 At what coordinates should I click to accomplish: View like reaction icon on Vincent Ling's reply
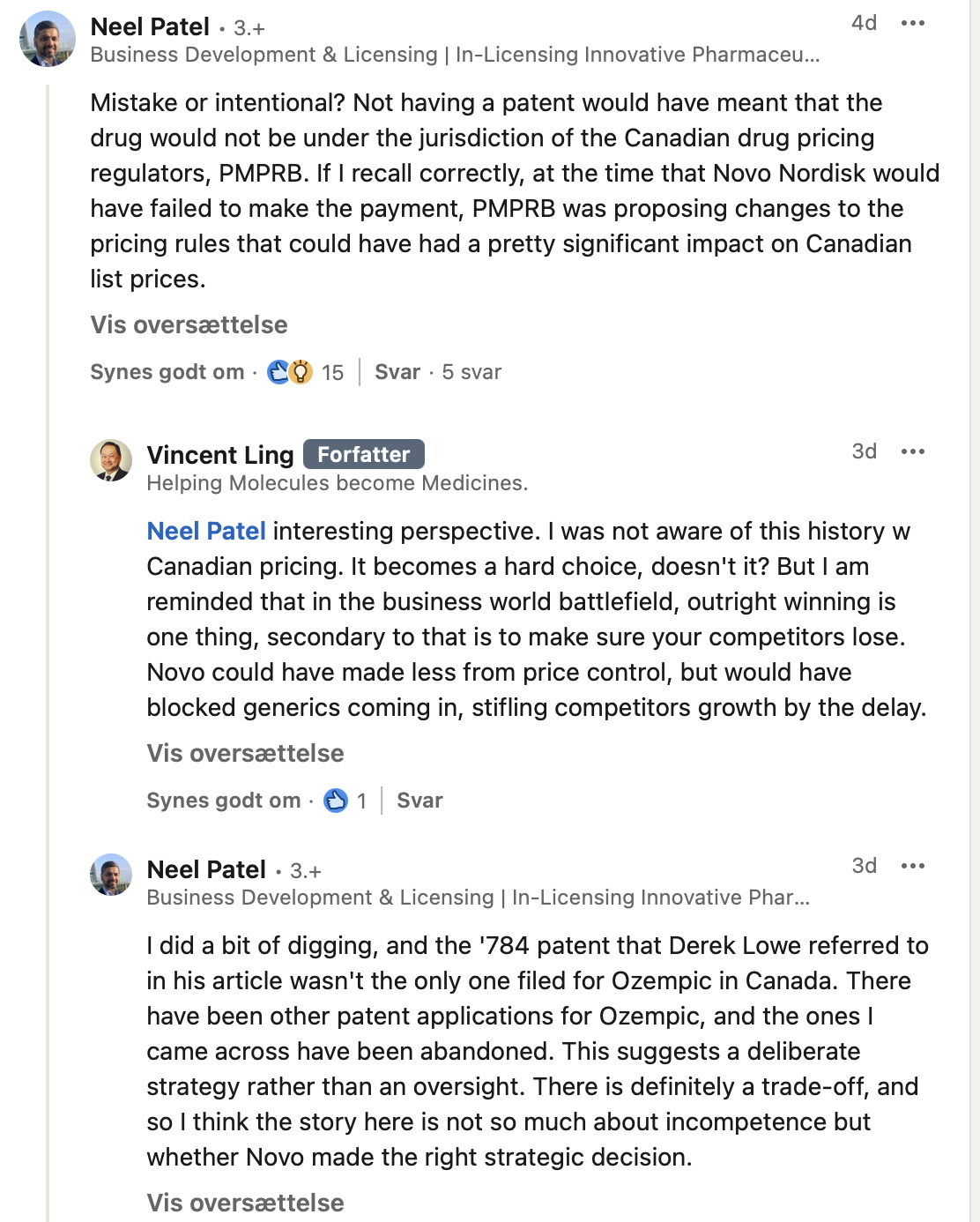(336, 801)
